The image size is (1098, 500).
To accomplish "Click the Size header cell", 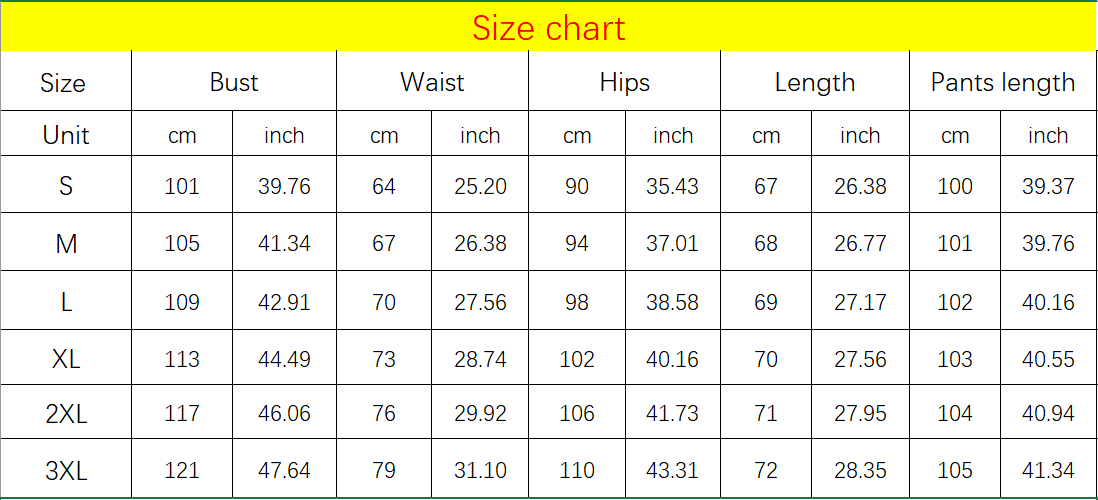I will [63, 83].
